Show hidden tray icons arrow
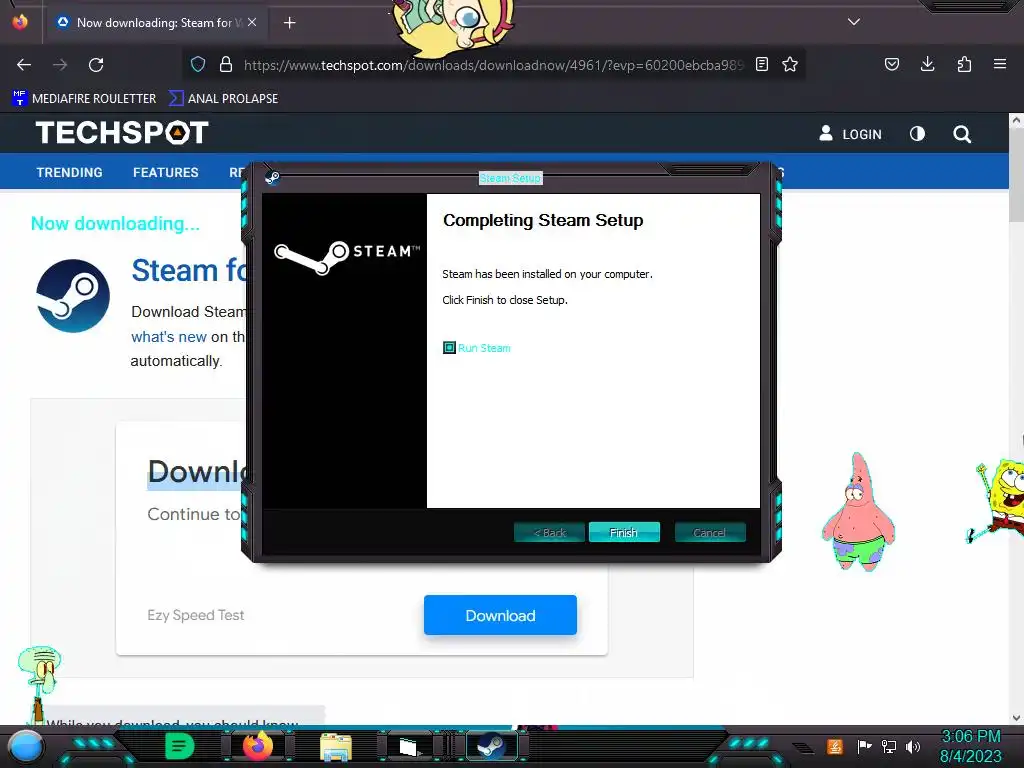 pyautogui.click(x=804, y=748)
